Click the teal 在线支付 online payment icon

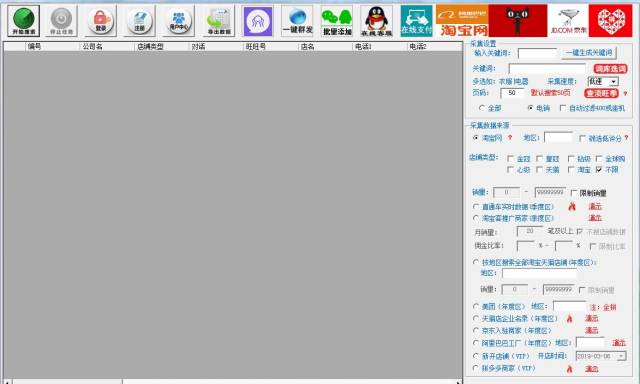[416, 20]
